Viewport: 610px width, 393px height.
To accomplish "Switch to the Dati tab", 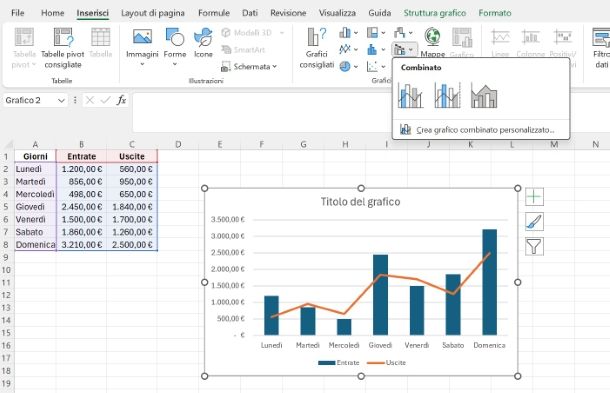I will (x=250, y=13).
